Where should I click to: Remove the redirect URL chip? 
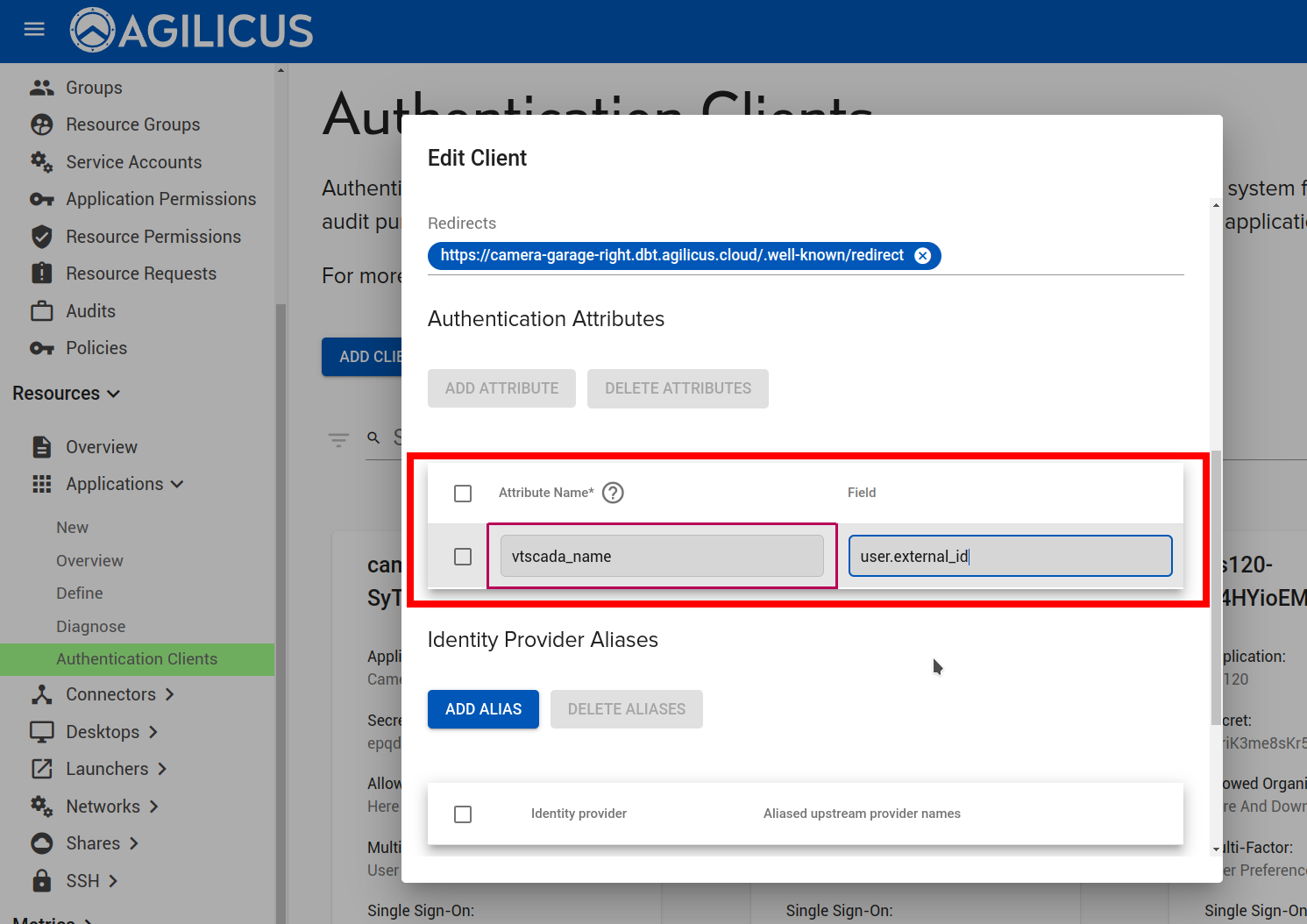coord(922,255)
